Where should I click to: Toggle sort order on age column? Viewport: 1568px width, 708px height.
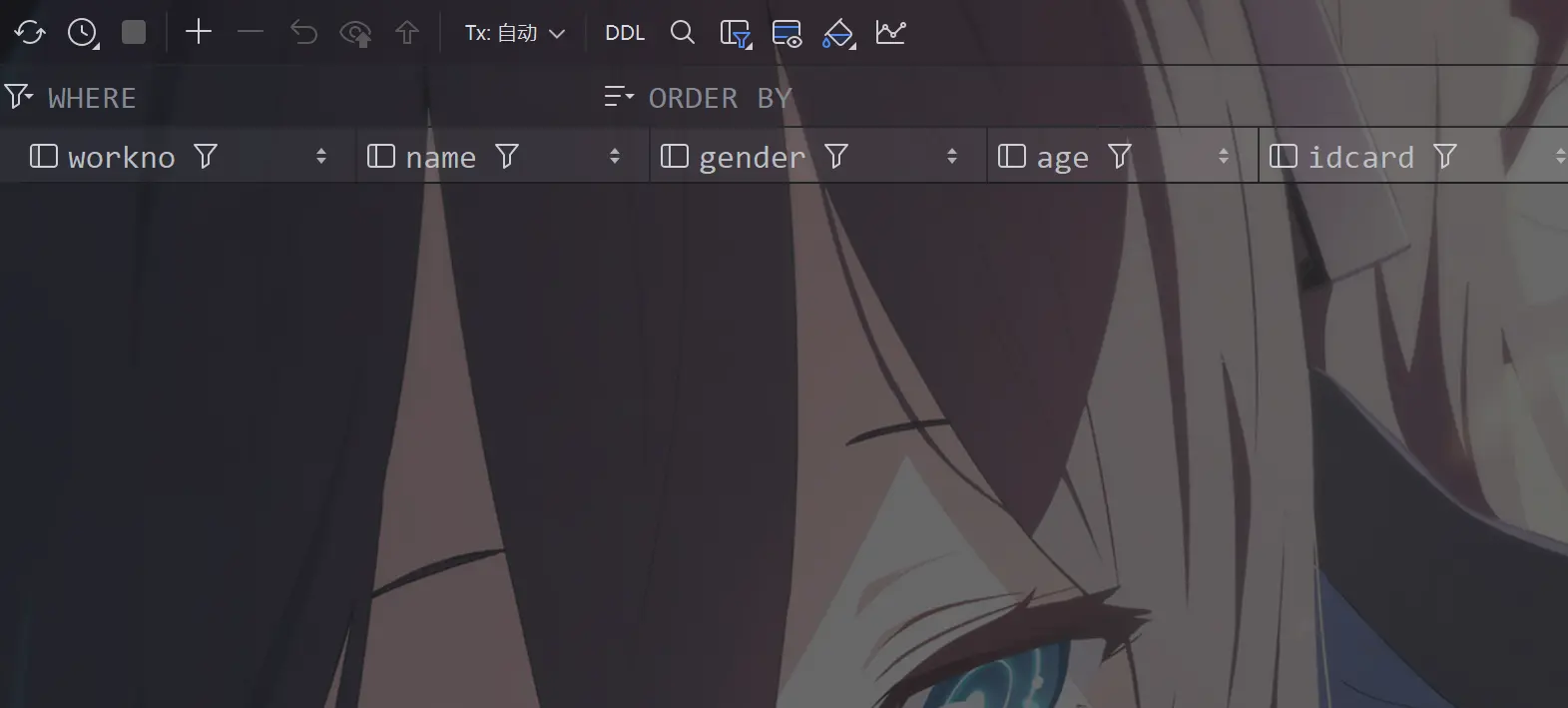(1224, 156)
